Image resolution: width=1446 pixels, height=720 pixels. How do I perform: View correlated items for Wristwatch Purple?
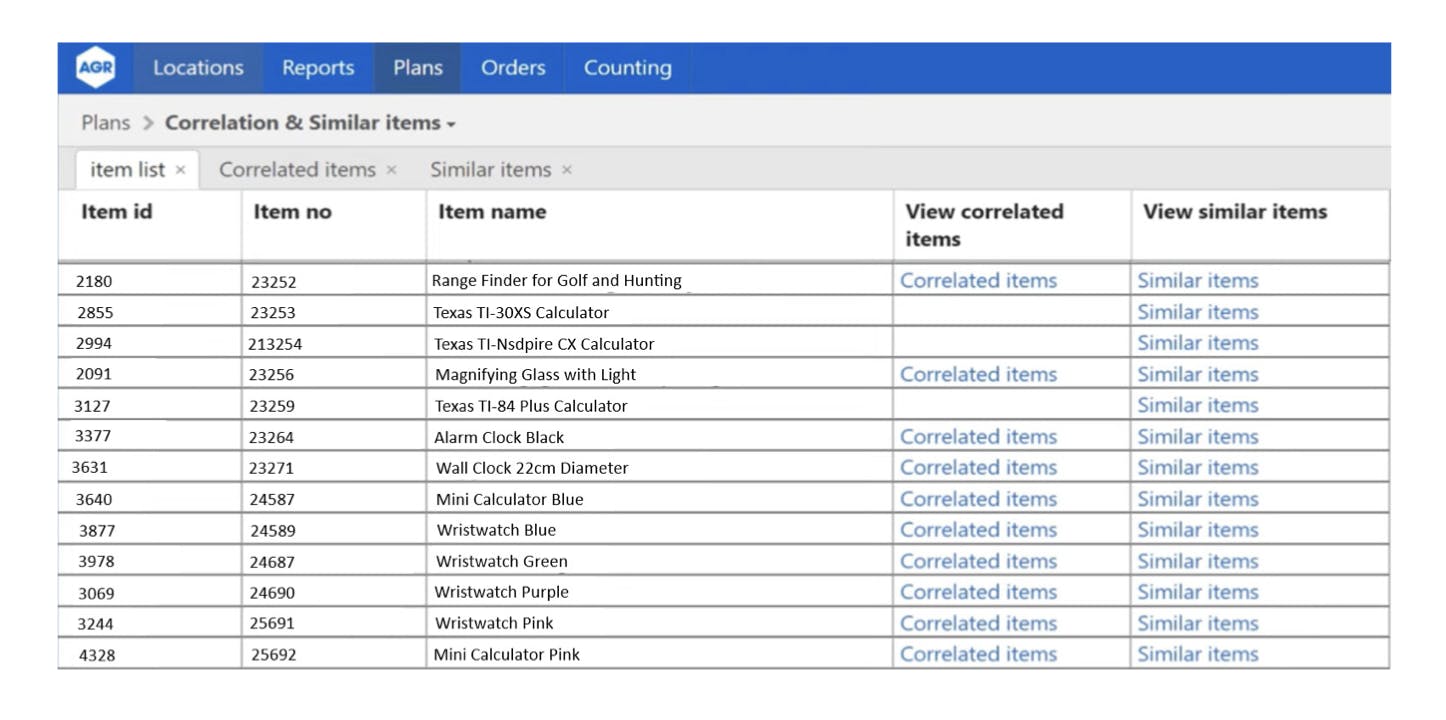point(978,592)
